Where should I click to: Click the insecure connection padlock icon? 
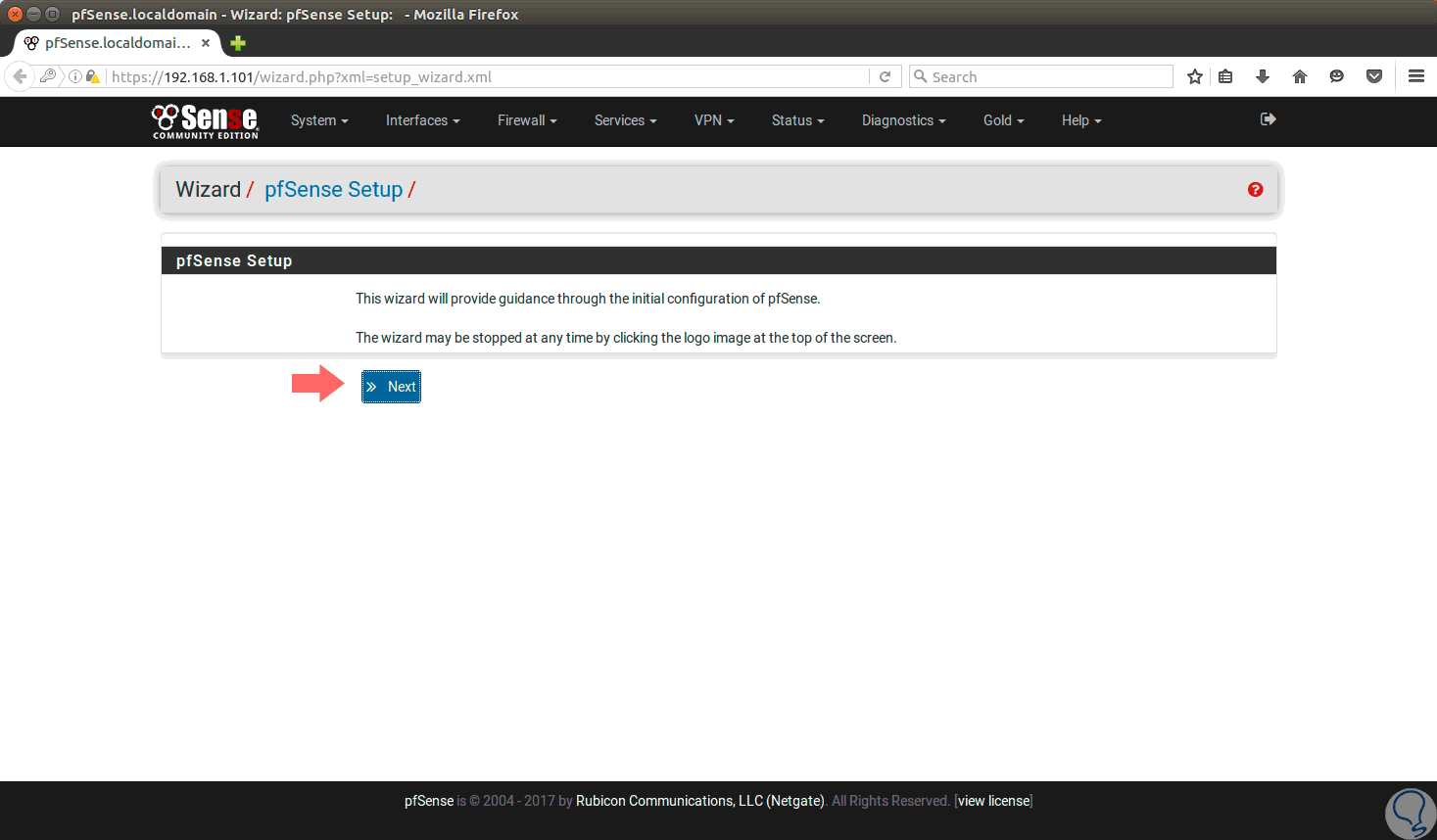tap(92, 76)
